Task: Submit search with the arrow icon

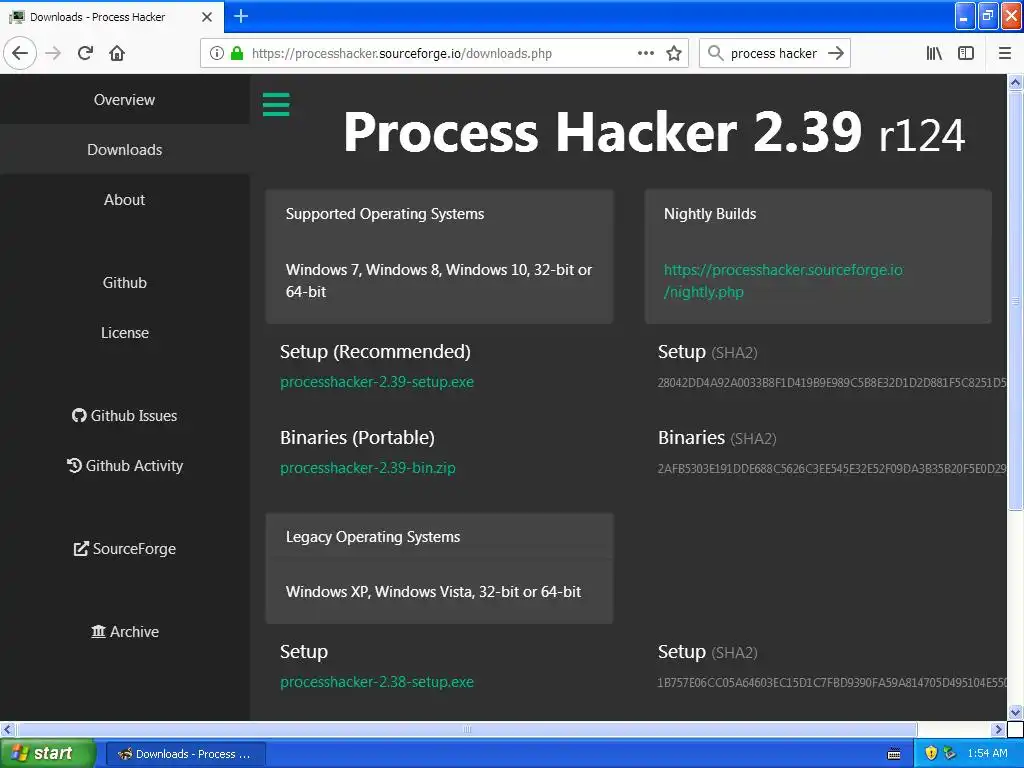Action: point(836,53)
